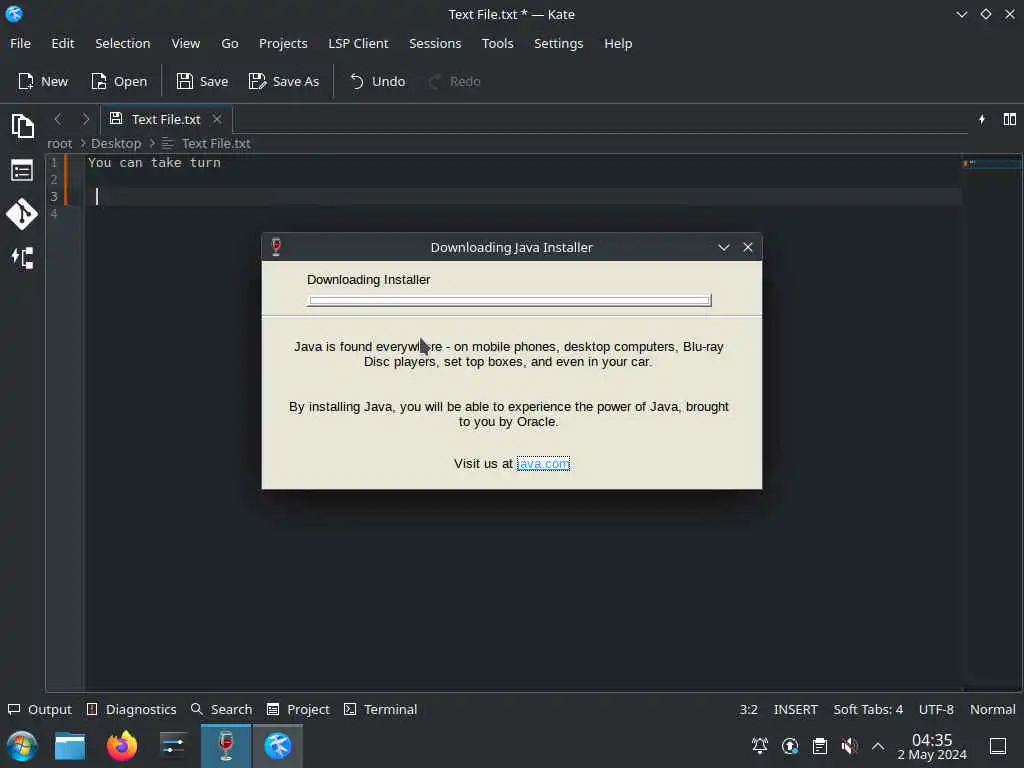The image size is (1024, 768).
Task: Open the Git sidebar icon
Action: 22,214
